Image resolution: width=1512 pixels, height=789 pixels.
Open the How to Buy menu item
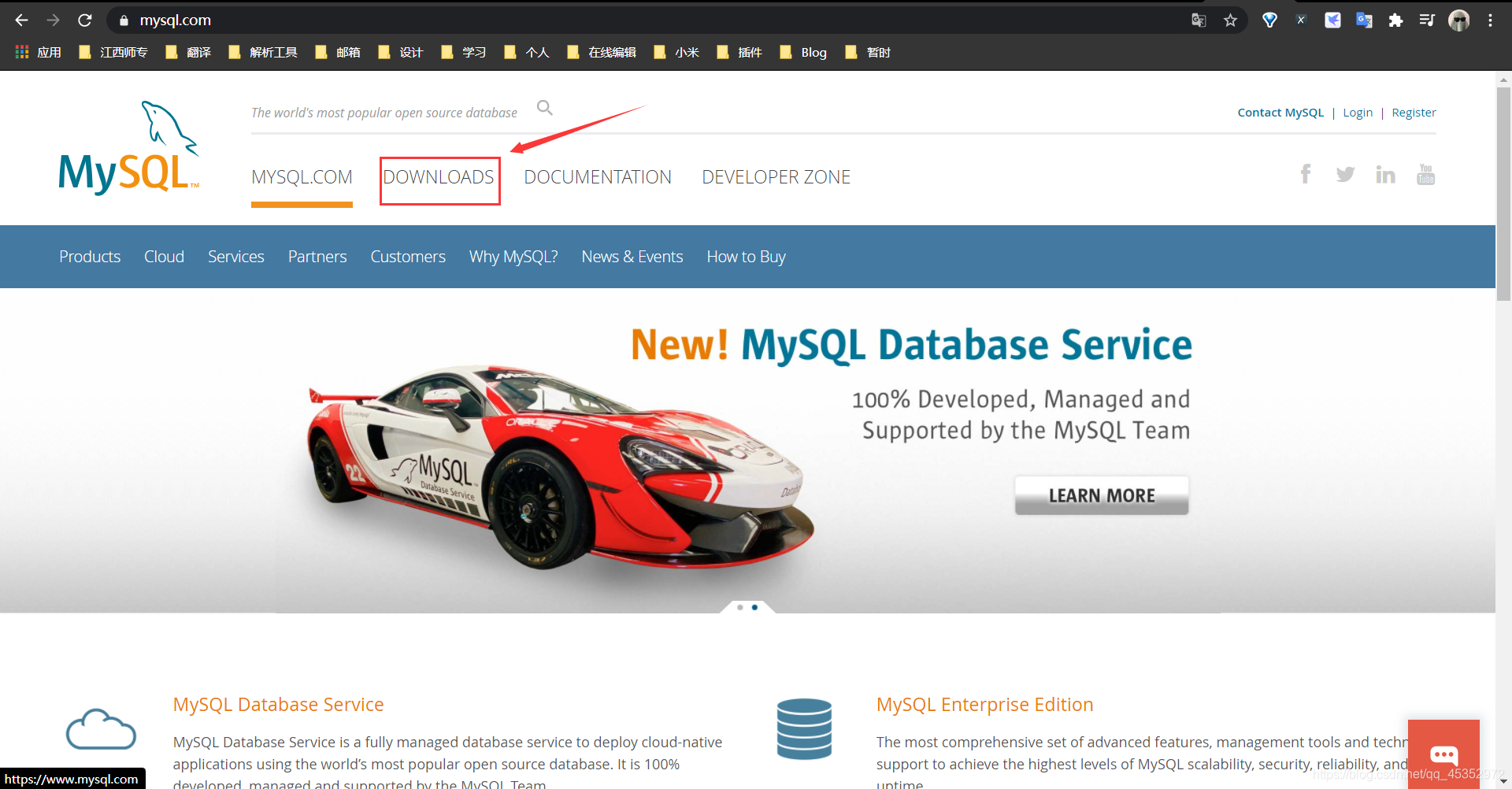tap(747, 257)
